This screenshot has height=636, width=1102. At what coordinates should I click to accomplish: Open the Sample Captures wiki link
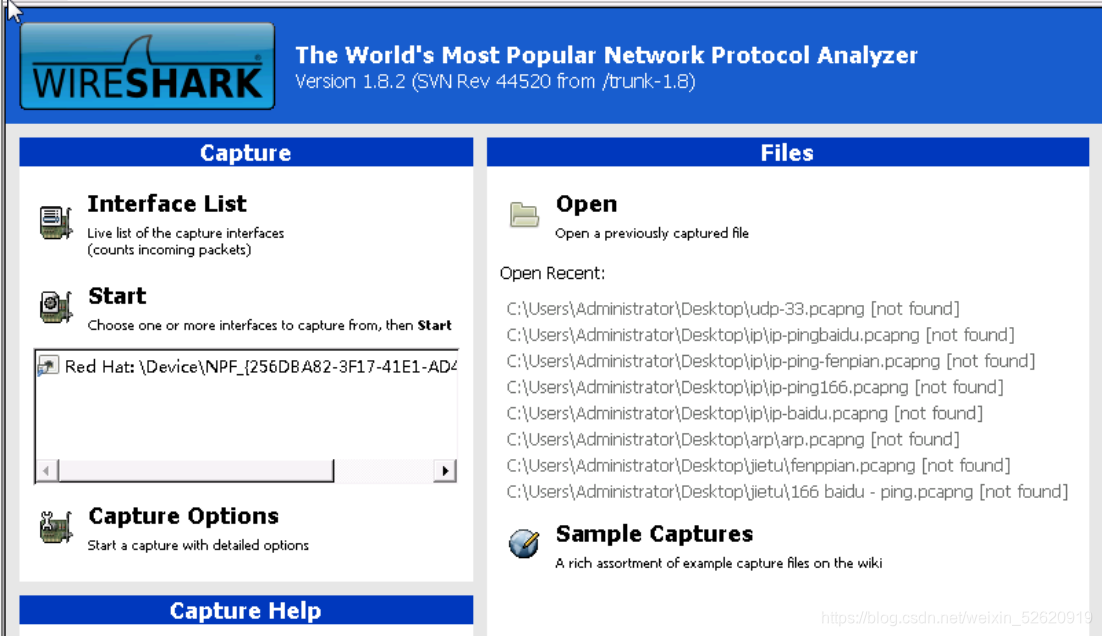tap(654, 534)
